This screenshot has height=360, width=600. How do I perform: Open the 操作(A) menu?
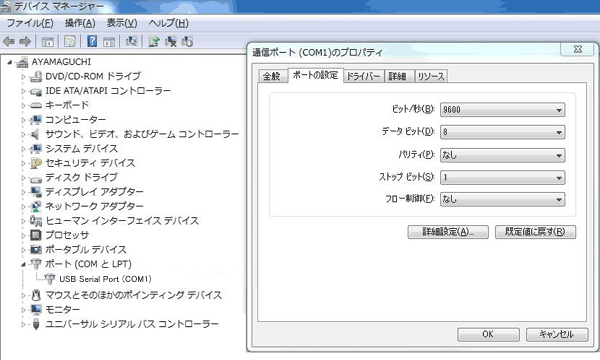[x=80, y=23]
